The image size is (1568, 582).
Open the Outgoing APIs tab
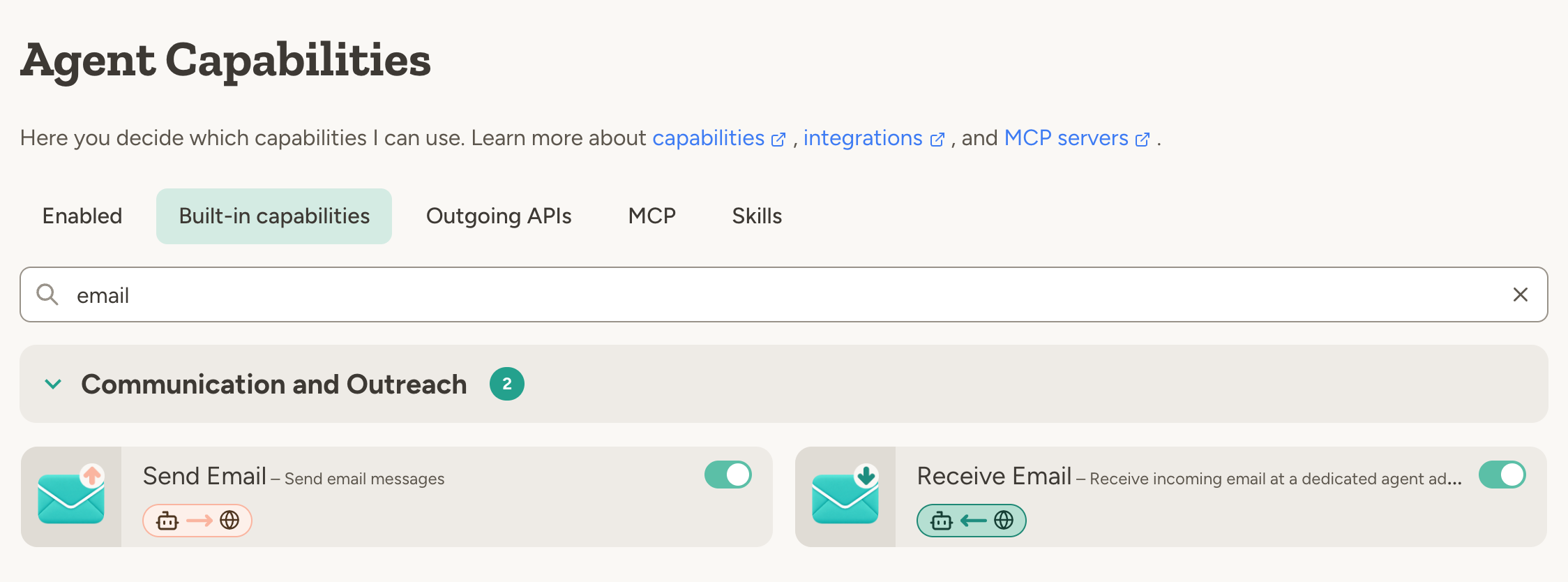pos(499,216)
